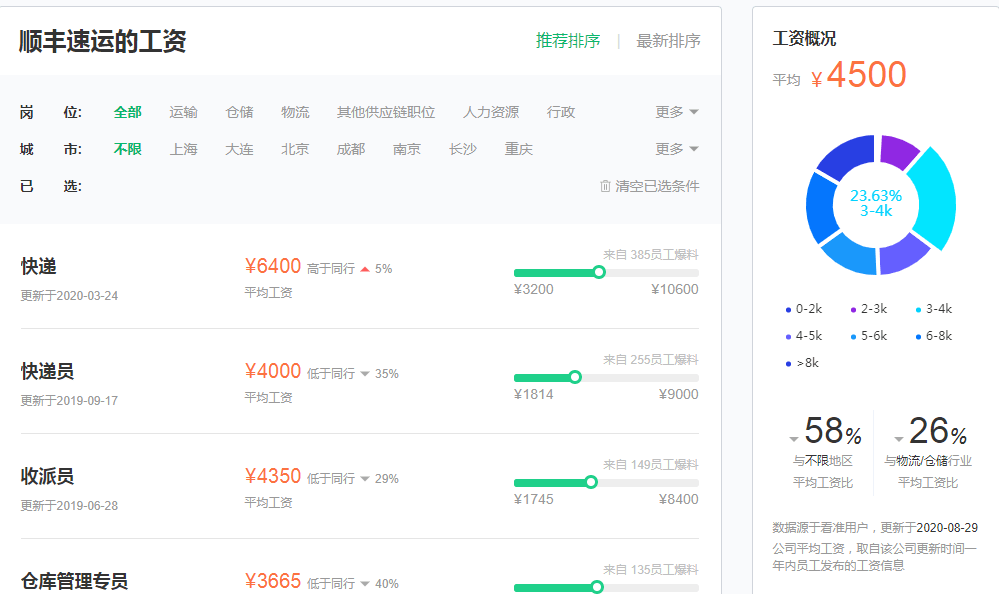Click the ¥6400 average salary value
The width and height of the screenshot is (999, 594).
(273, 266)
